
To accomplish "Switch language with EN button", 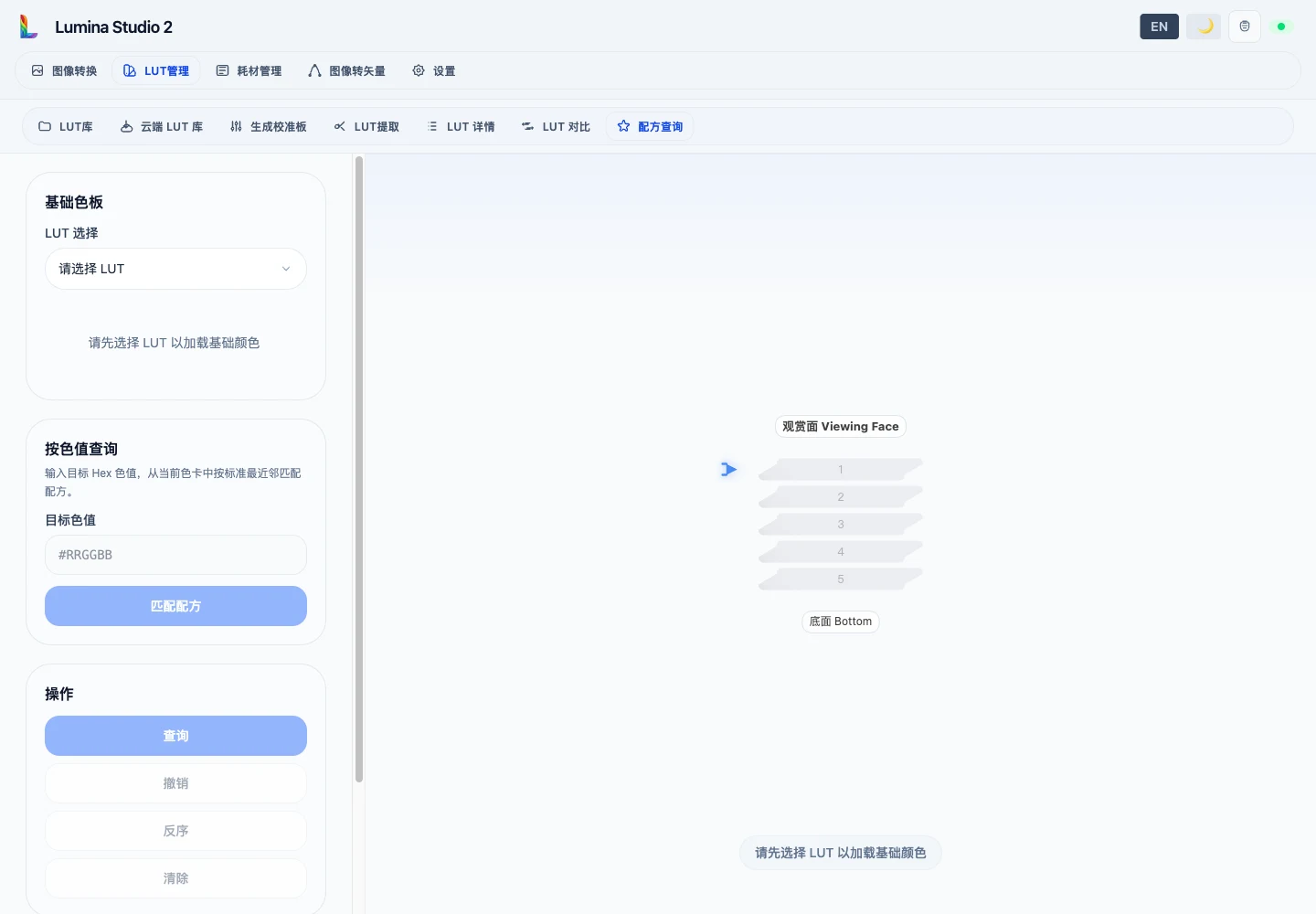I will pos(1159,27).
